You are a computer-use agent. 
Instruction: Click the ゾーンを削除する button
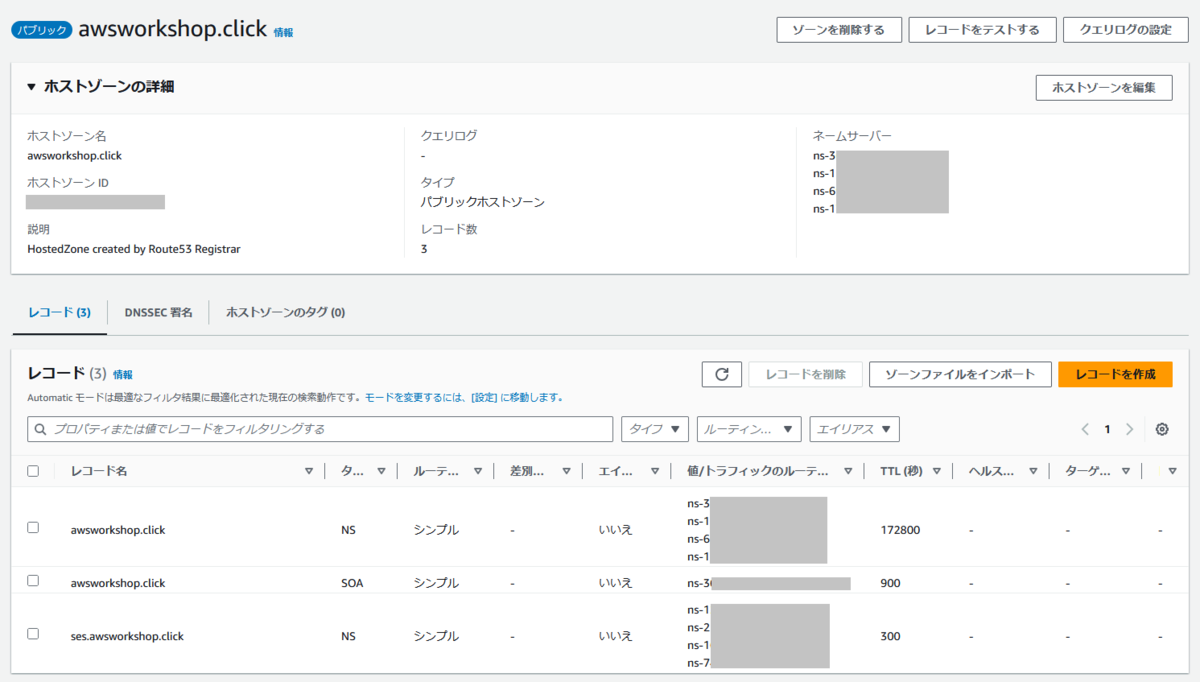[x=839, y=30]
